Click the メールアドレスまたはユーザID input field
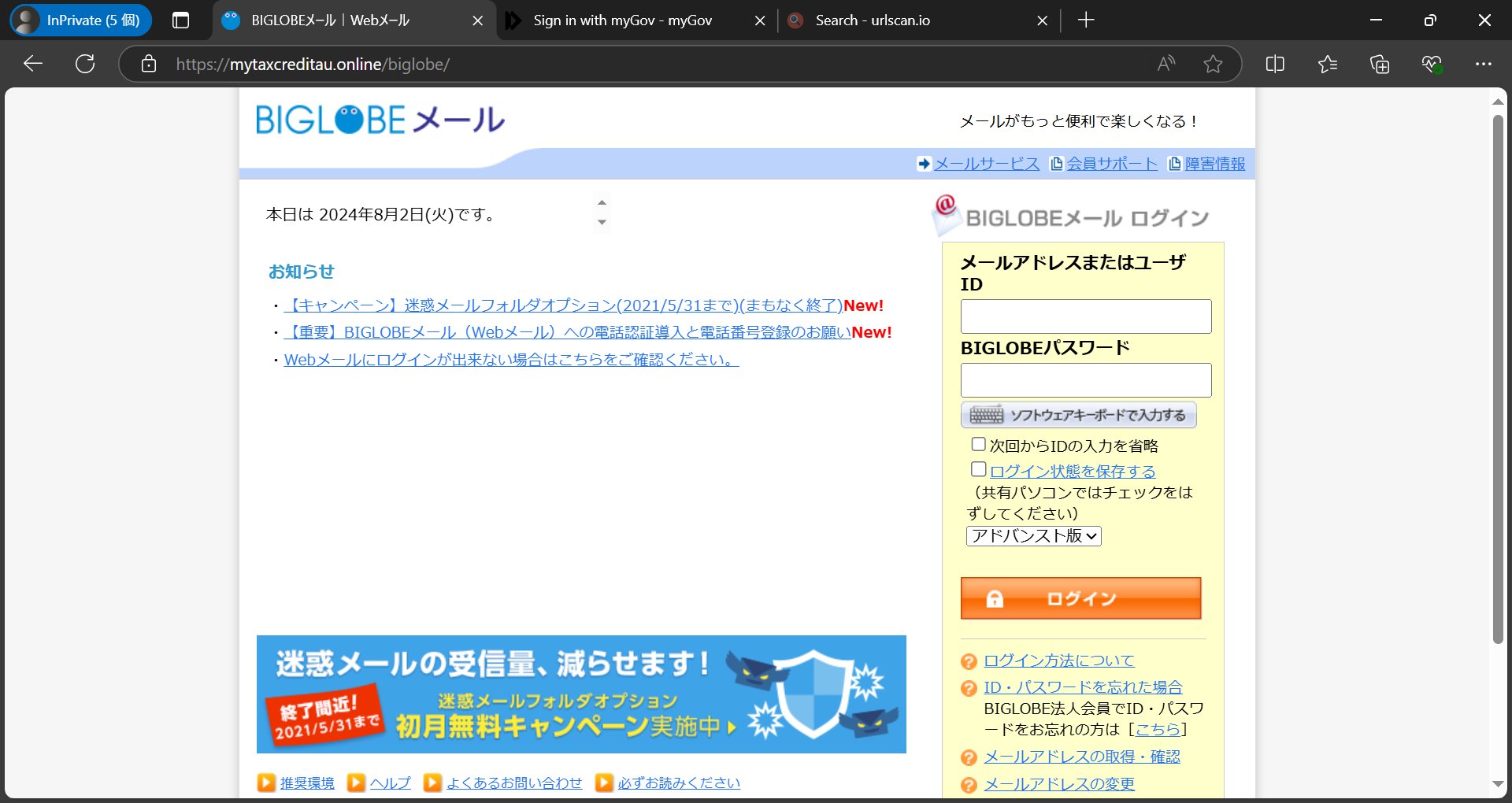This screenshot has width=1512, height=803. 1086,316
